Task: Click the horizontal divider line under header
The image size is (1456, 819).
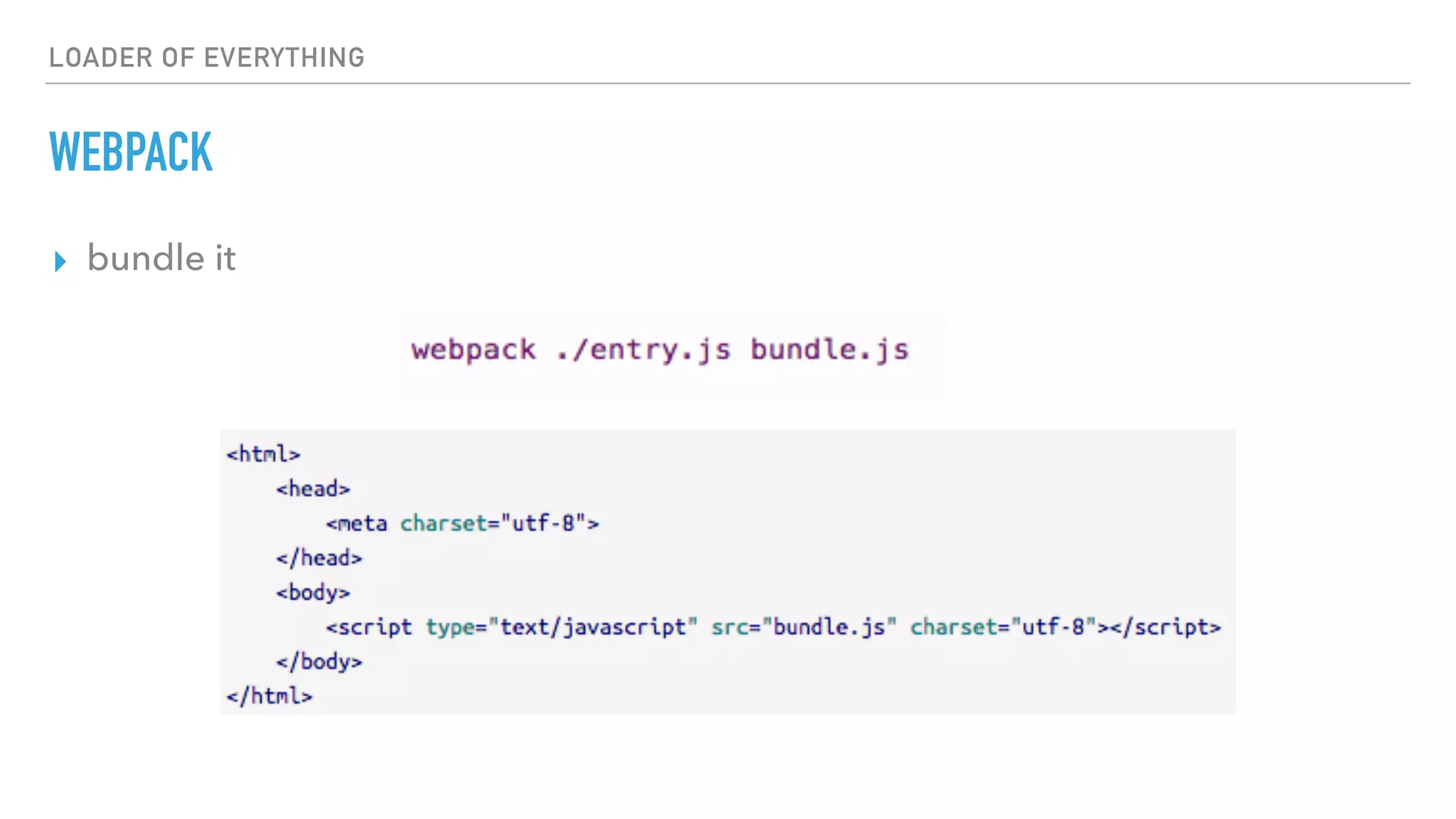Action: pos(728,83)
